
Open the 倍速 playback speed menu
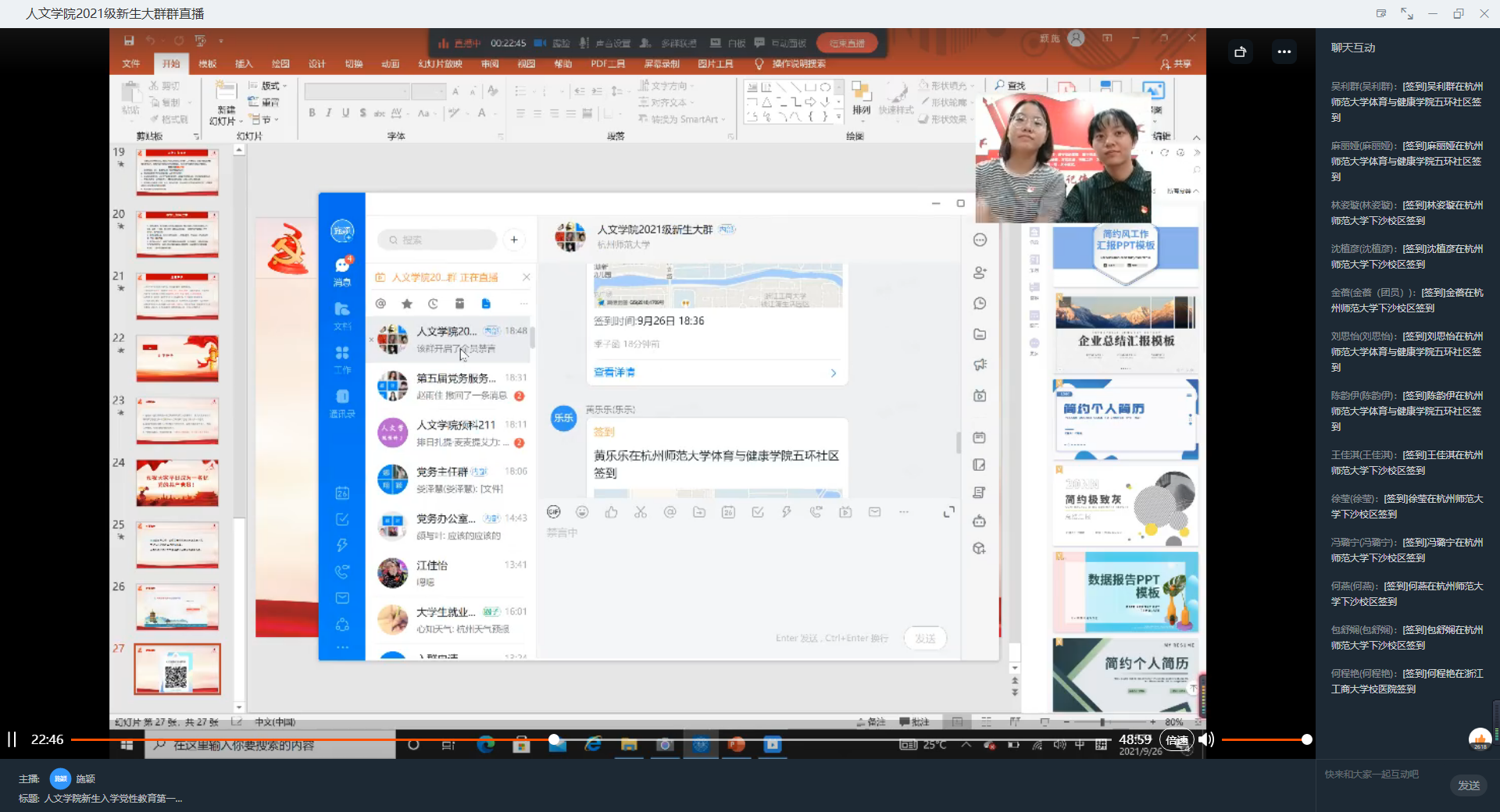[x=1177, y=740]
